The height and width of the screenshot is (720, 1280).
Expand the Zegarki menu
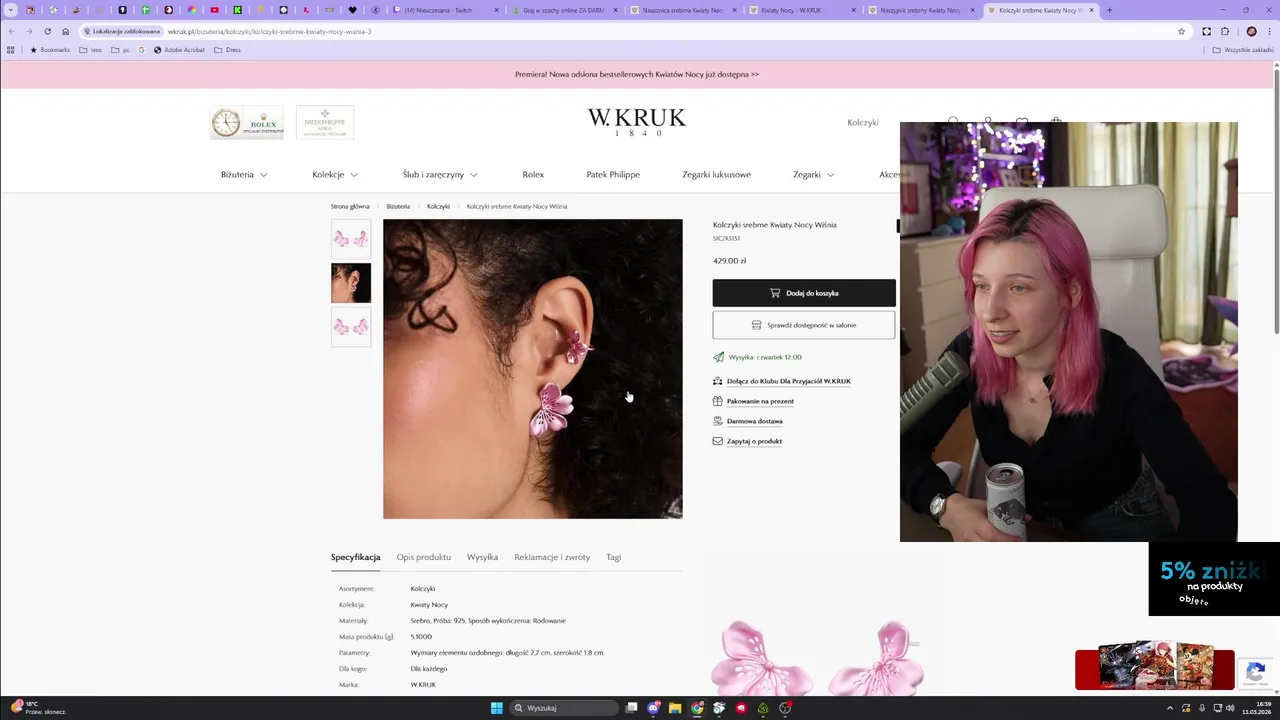(814, 174)
